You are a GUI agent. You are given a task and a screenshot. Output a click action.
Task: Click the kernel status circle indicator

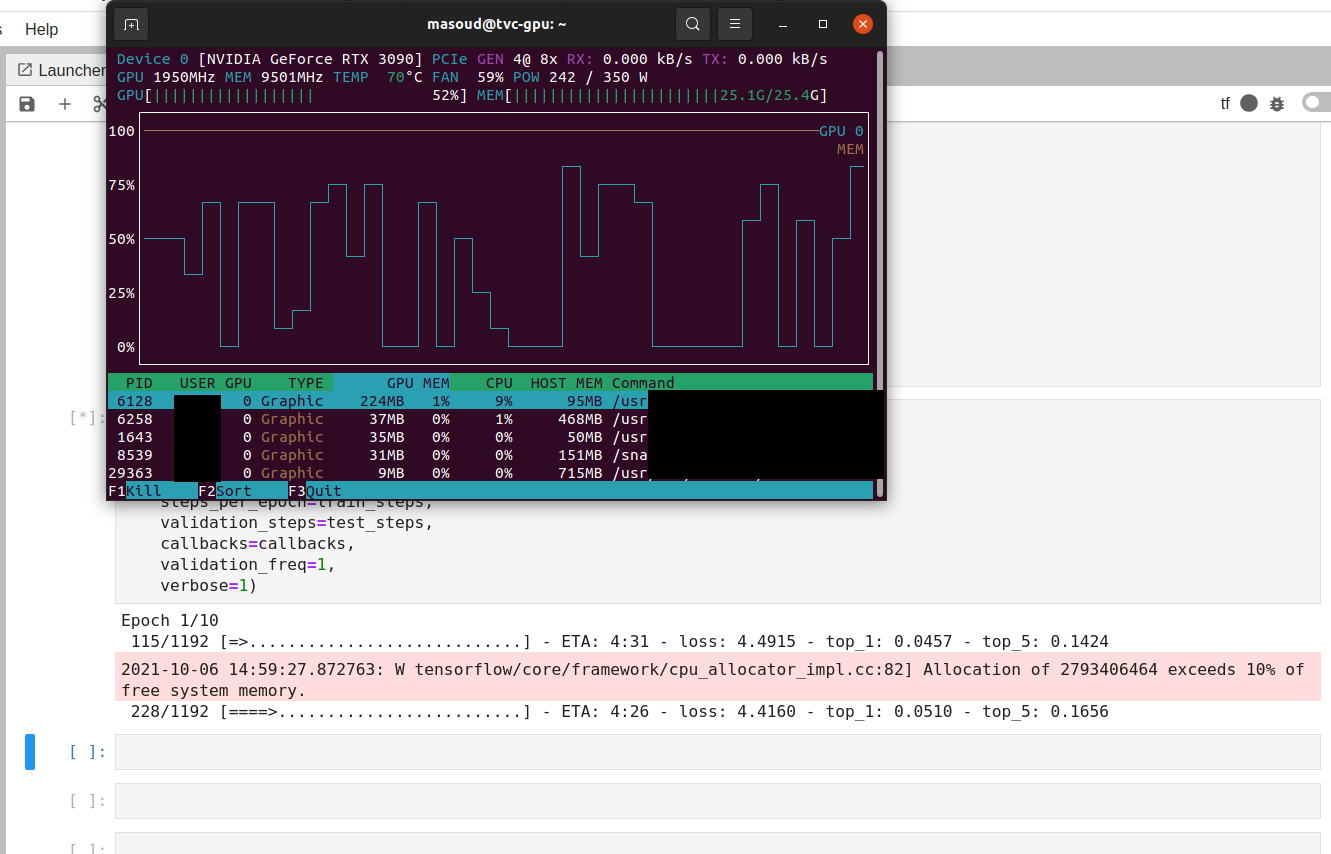[1249, 103]
